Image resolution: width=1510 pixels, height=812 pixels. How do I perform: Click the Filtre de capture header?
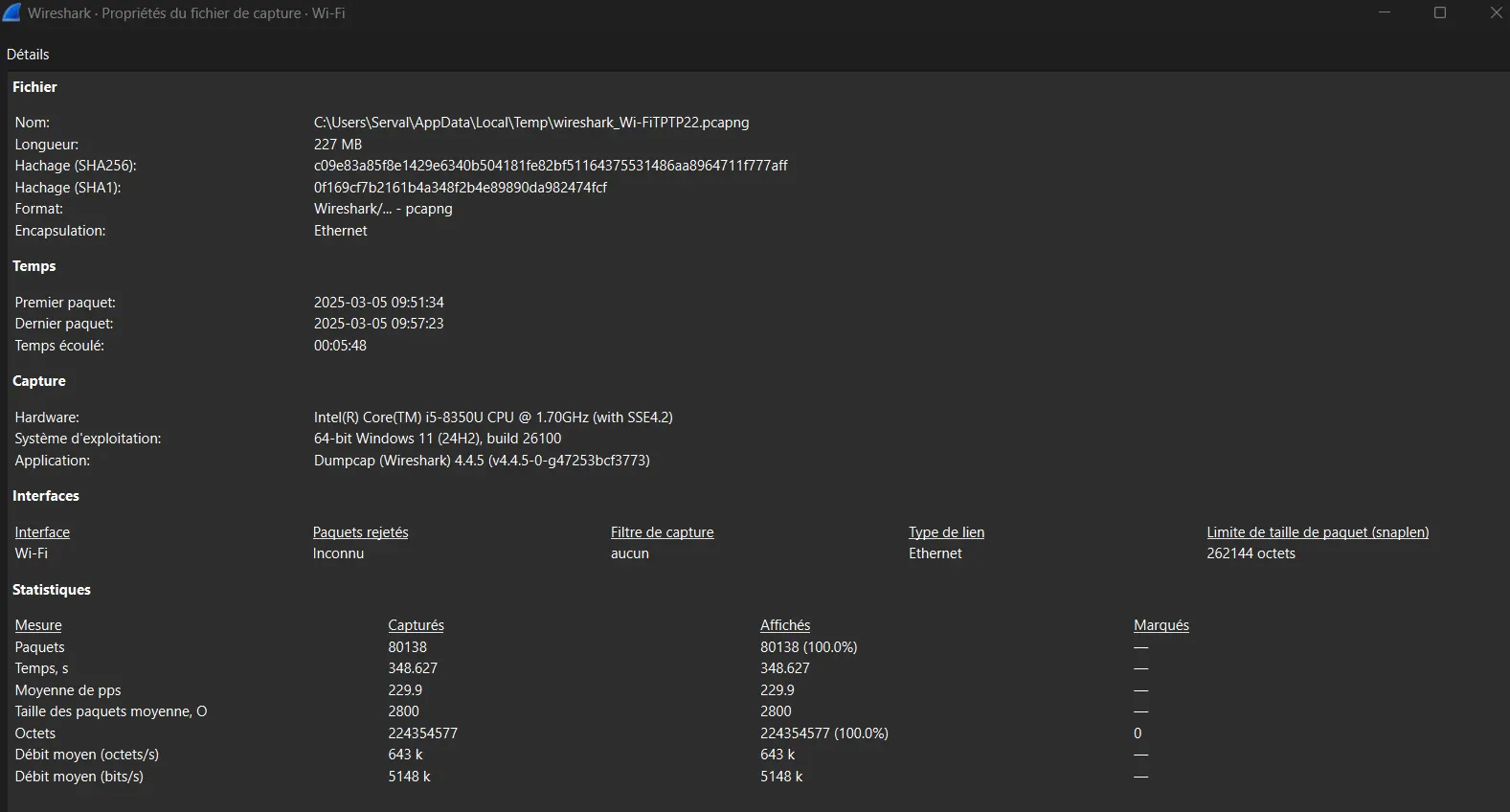[x=662, y=532]
